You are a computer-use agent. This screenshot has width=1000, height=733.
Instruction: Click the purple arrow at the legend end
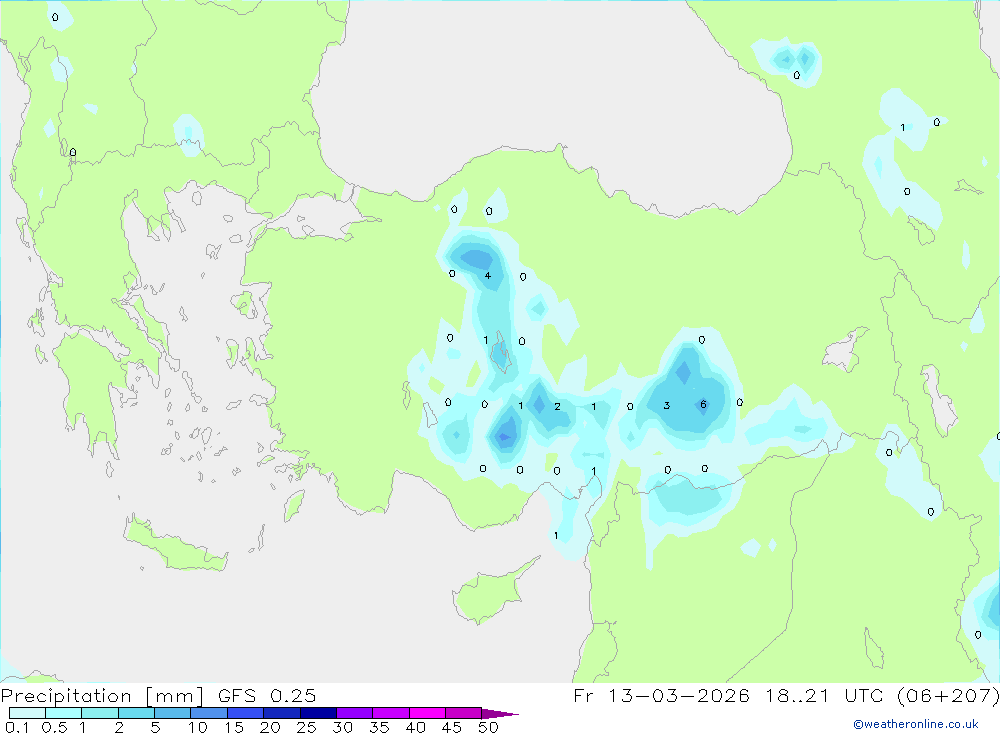tap(500, 713)
